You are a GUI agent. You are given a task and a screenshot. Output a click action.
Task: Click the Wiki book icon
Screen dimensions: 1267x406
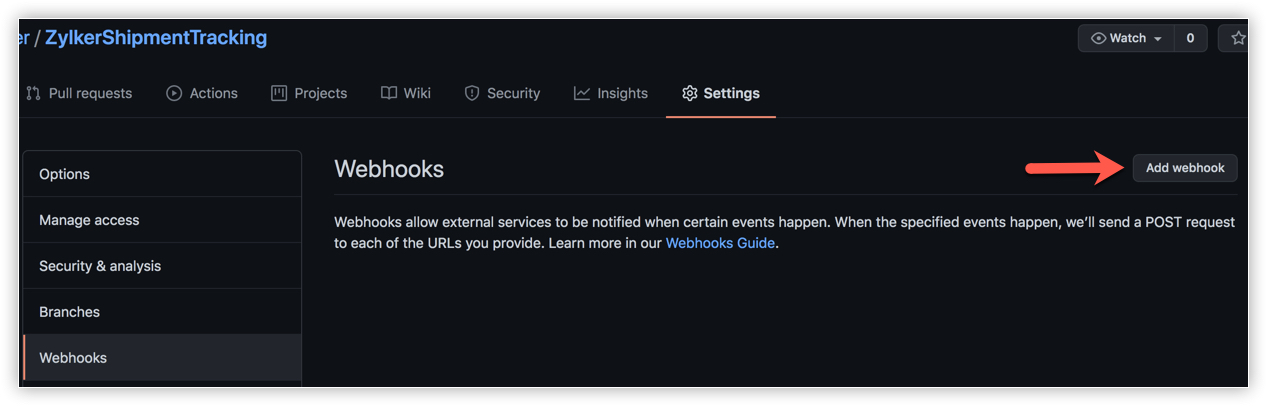click(x=389, y=93)
